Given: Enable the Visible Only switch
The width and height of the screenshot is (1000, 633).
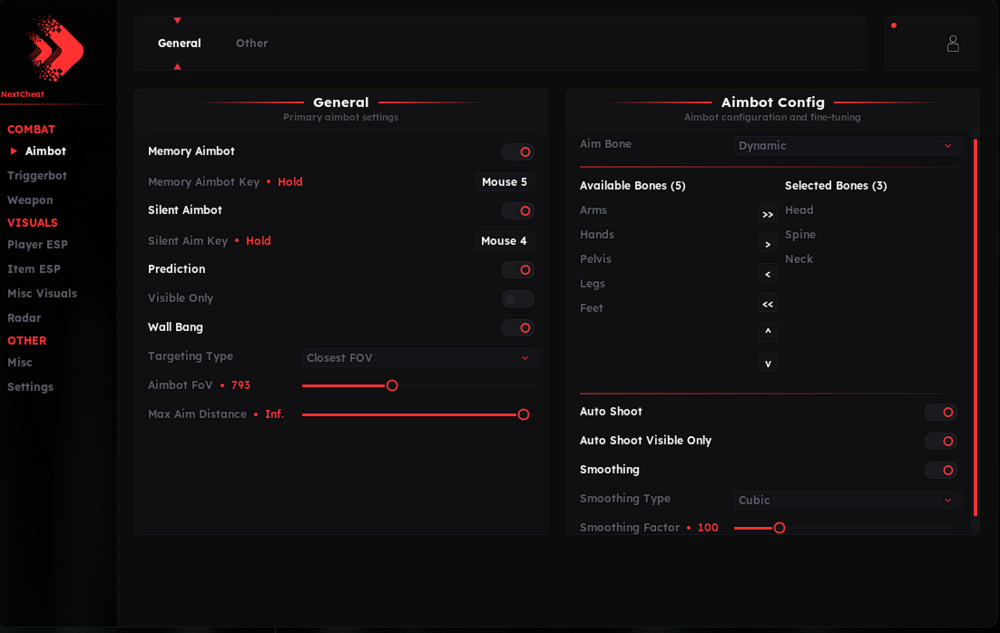Looking at the screenshot, I should click(x=518, y=298).
